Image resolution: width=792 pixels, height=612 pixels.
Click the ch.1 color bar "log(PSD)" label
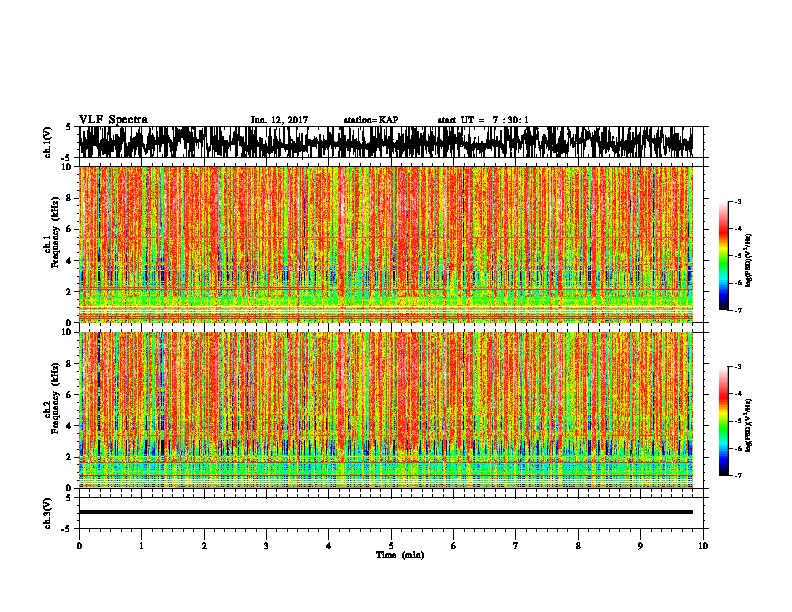[x=749, y=260]
